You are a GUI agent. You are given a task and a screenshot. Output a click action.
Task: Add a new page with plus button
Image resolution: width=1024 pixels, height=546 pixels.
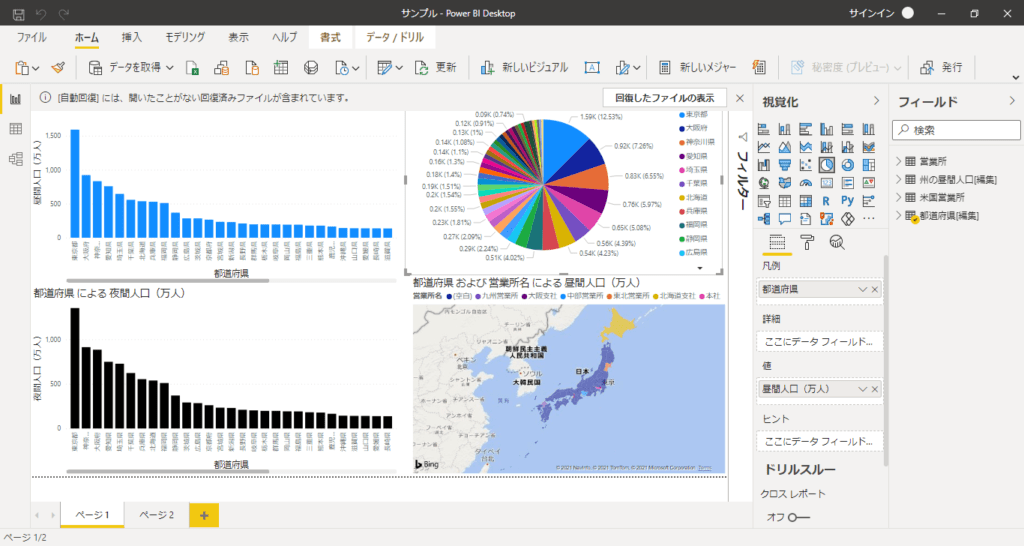[204, 515]
